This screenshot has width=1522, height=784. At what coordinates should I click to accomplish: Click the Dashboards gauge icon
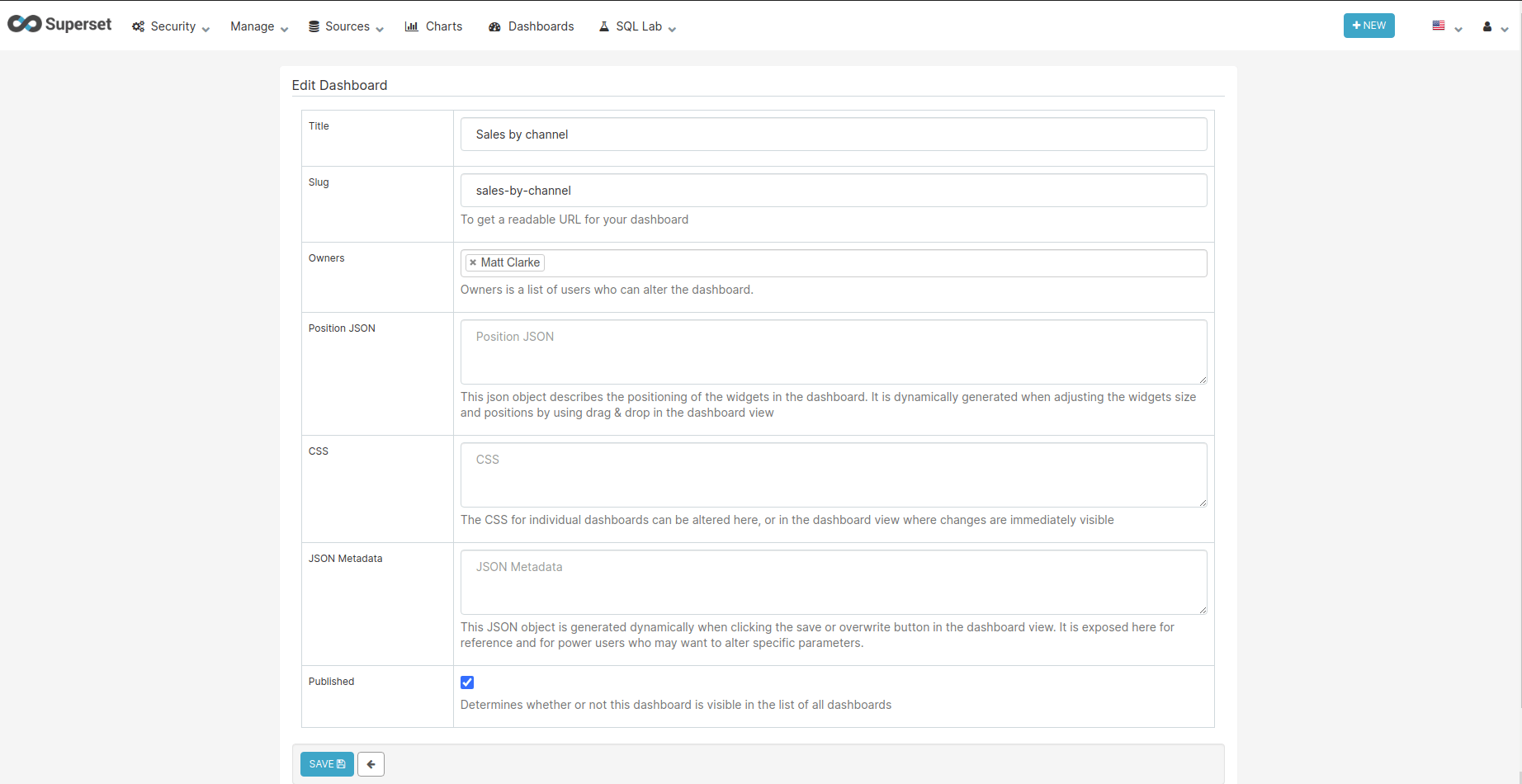click(494, 26)
